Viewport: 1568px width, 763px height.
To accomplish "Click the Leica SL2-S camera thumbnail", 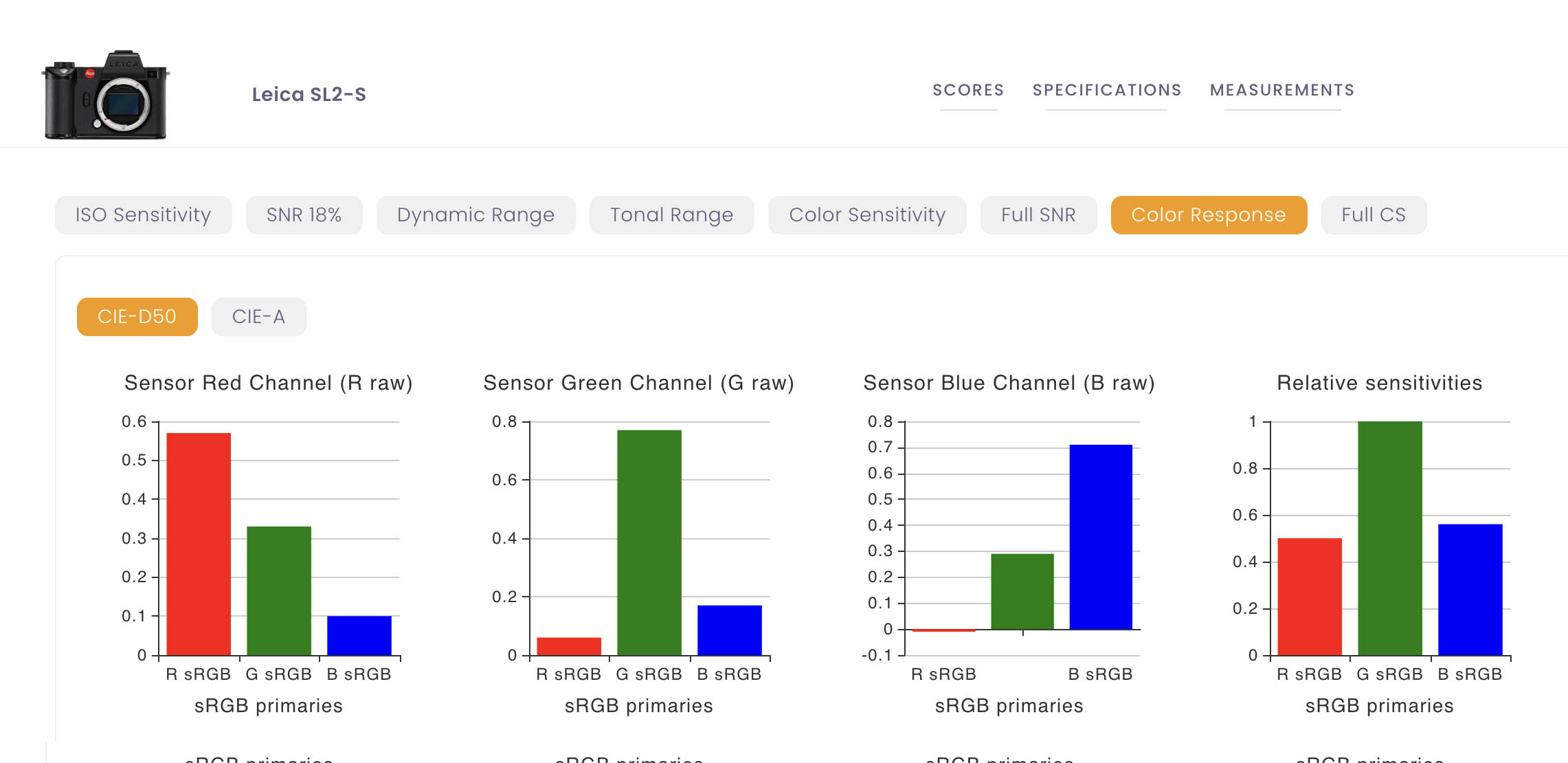I will pyautogui.click(x=106, y=95).
